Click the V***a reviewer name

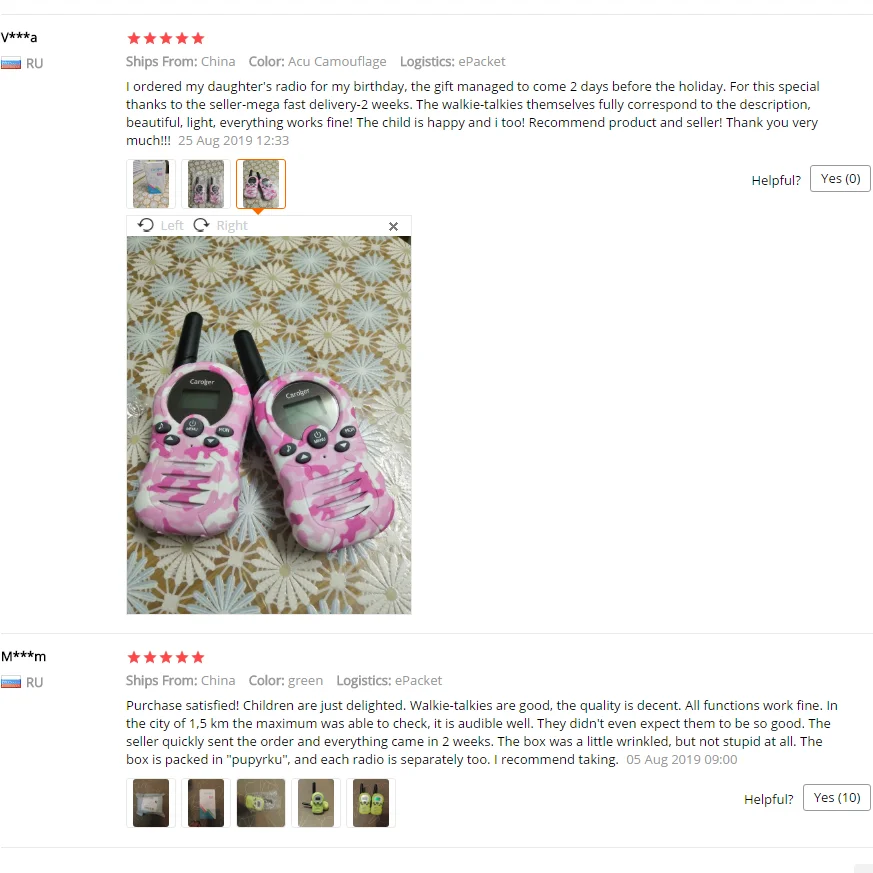tap(19, 37)
